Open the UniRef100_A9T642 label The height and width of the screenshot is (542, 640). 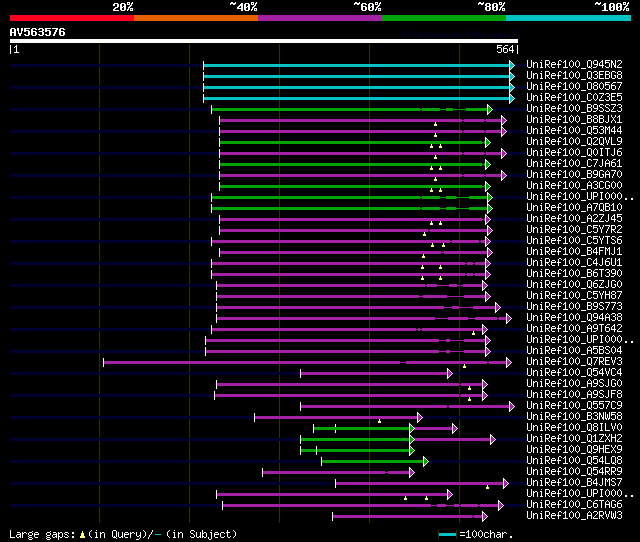click(574, 329)
